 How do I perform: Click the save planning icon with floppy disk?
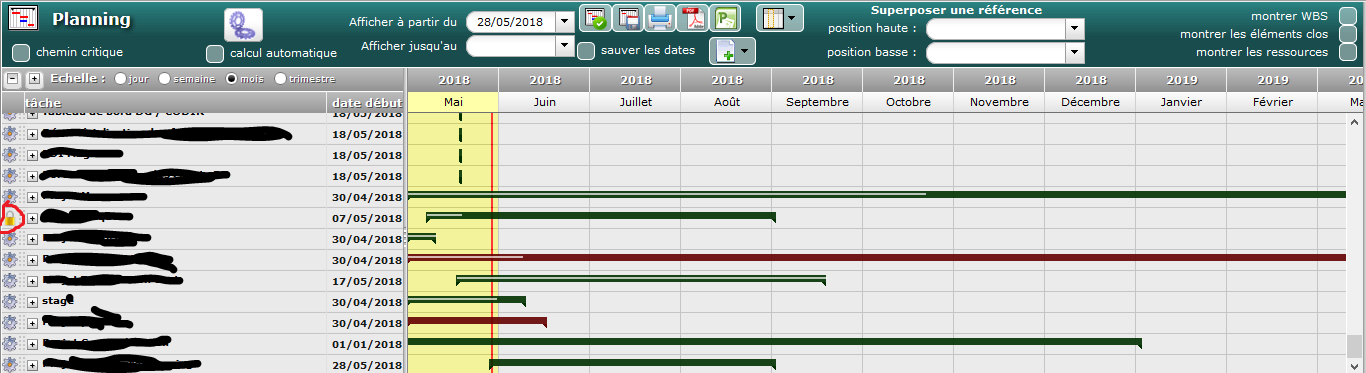[x=628, y=18]
